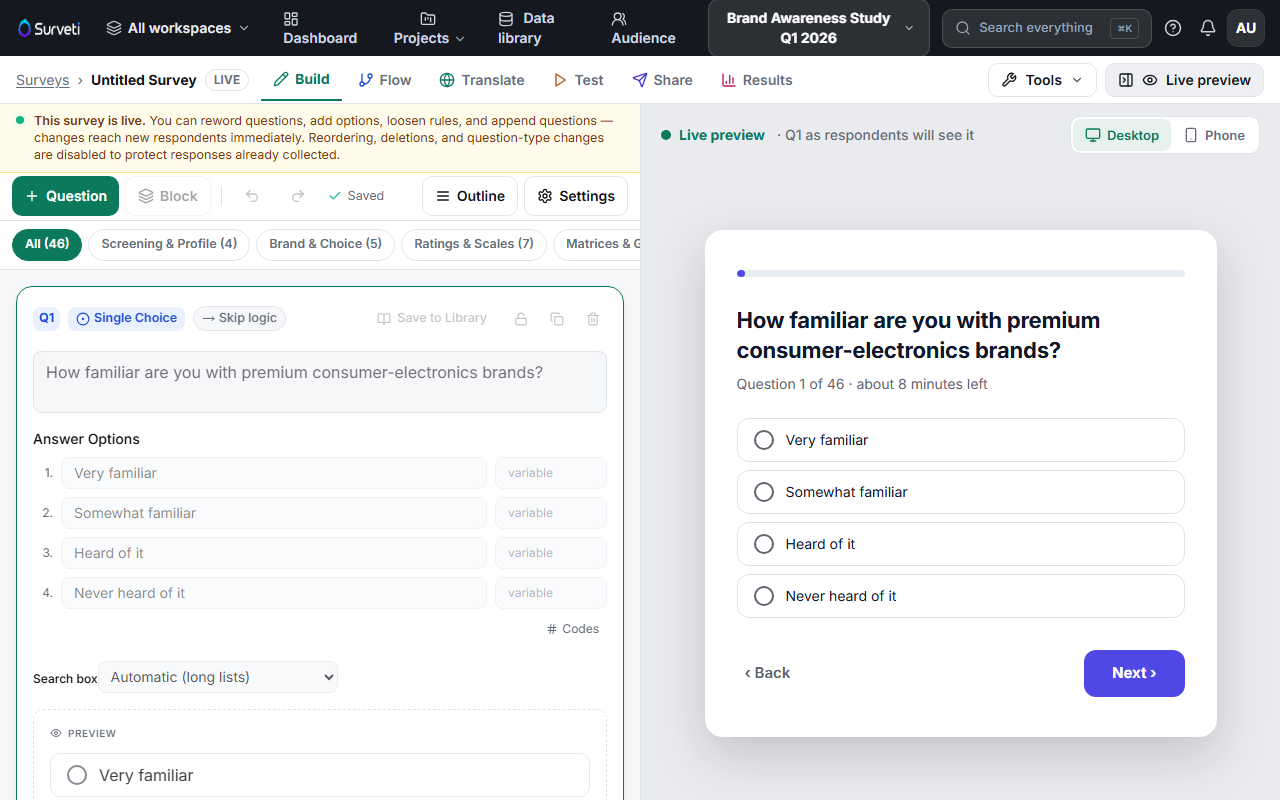
Task: Click the Surveti logo
Action: click(x=49, y=28)
